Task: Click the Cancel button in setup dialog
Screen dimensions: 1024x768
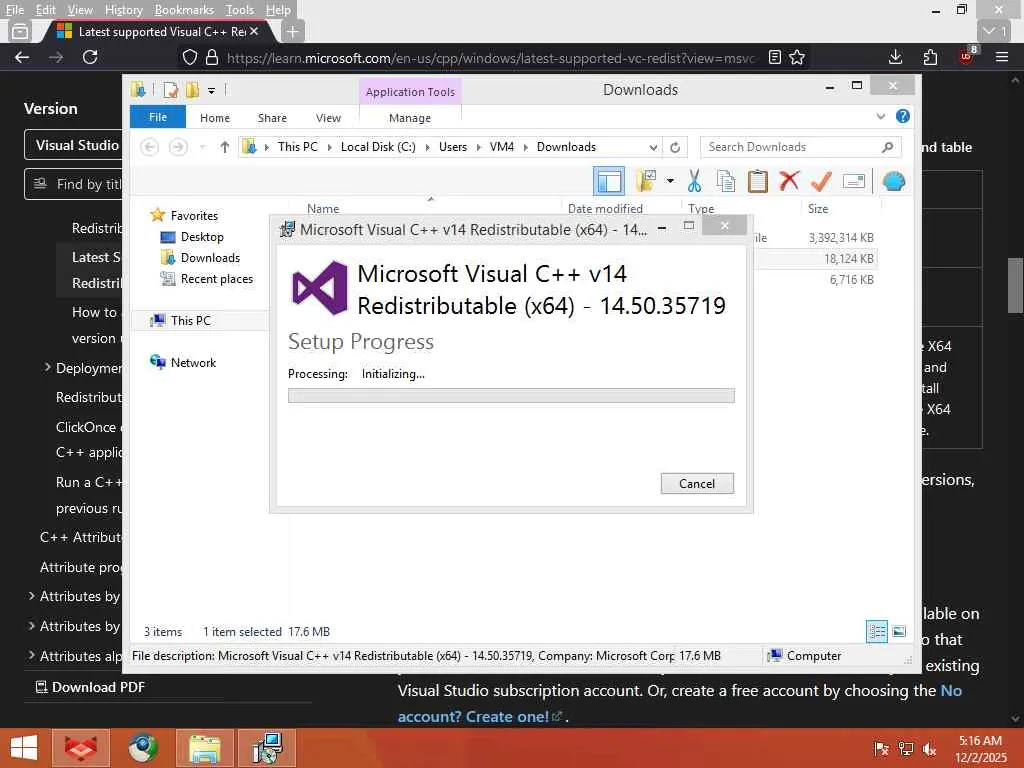Action: (697, 483)
